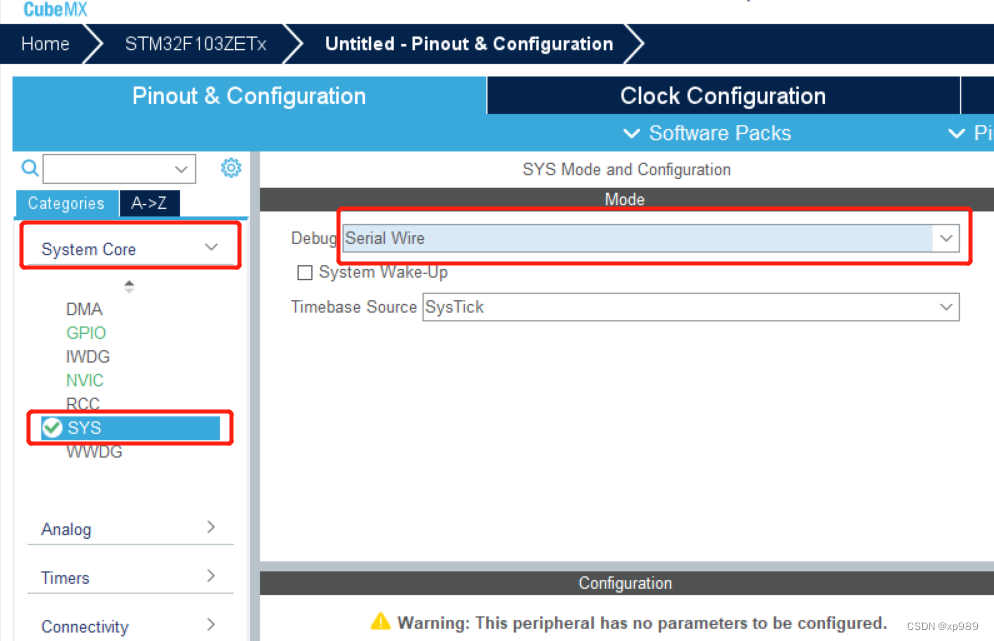994x641 pixels.
Task: Click the STM32F103ZETx breadcrumb
Action: (195, 44)
